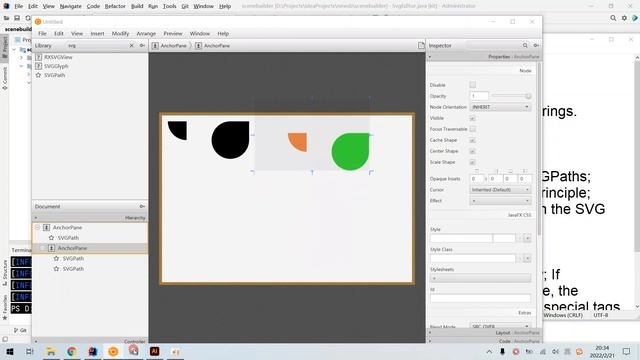Toggle the Scale Shape checkbox

click(x=472, y=162)
